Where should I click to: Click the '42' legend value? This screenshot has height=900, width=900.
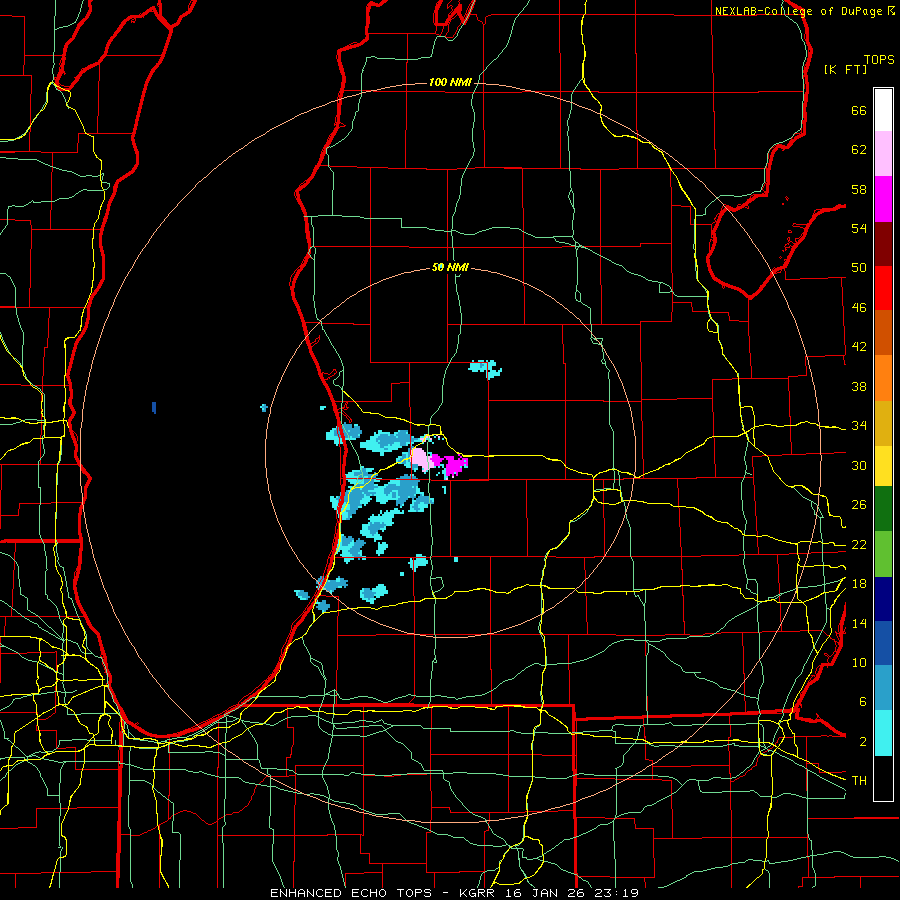pos(859,347)
